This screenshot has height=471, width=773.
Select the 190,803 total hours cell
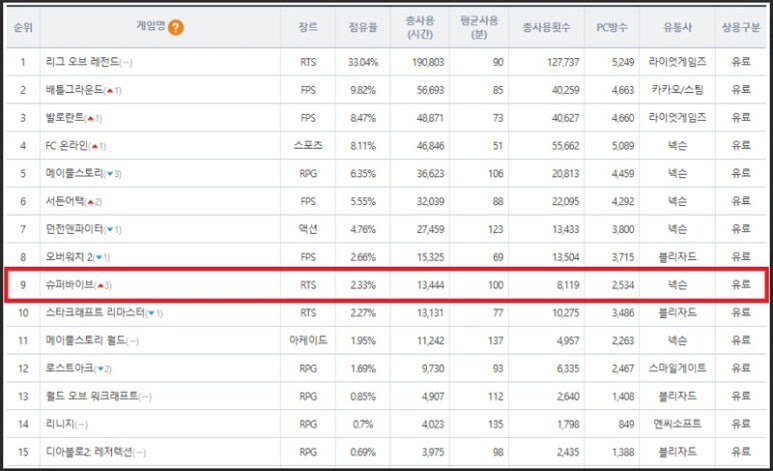coord(428,62)
